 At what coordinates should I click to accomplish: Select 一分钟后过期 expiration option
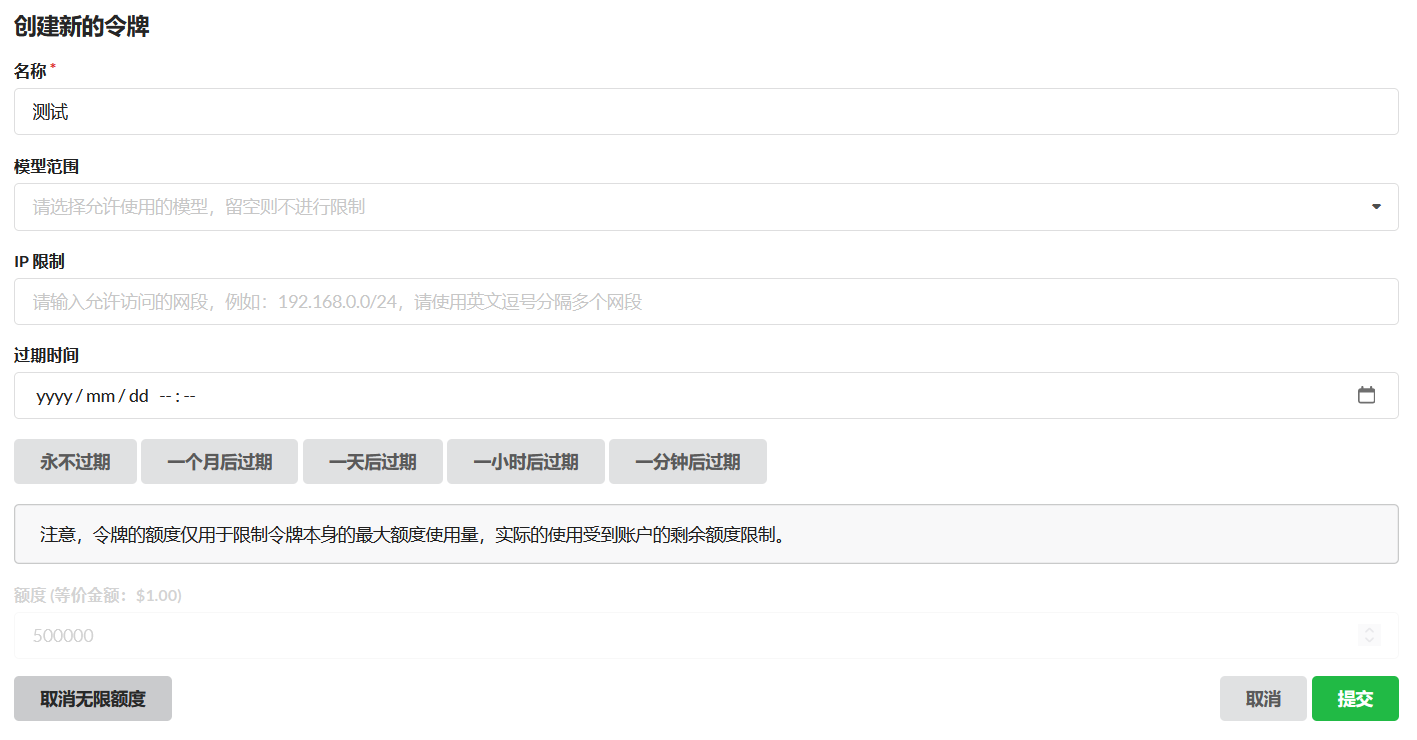(x=687, y=461)
